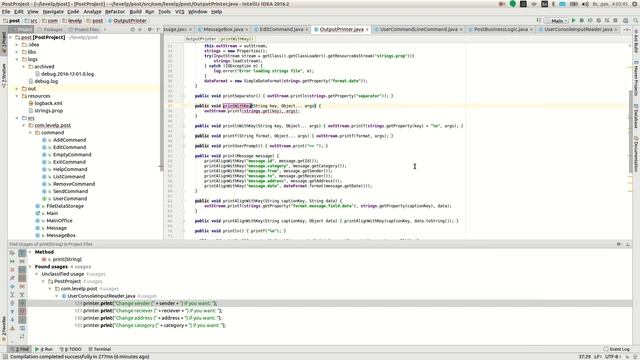This screenshot has height=360, width=640.
Task: Select strings.prop file in project tree
Action: (49, 111)
